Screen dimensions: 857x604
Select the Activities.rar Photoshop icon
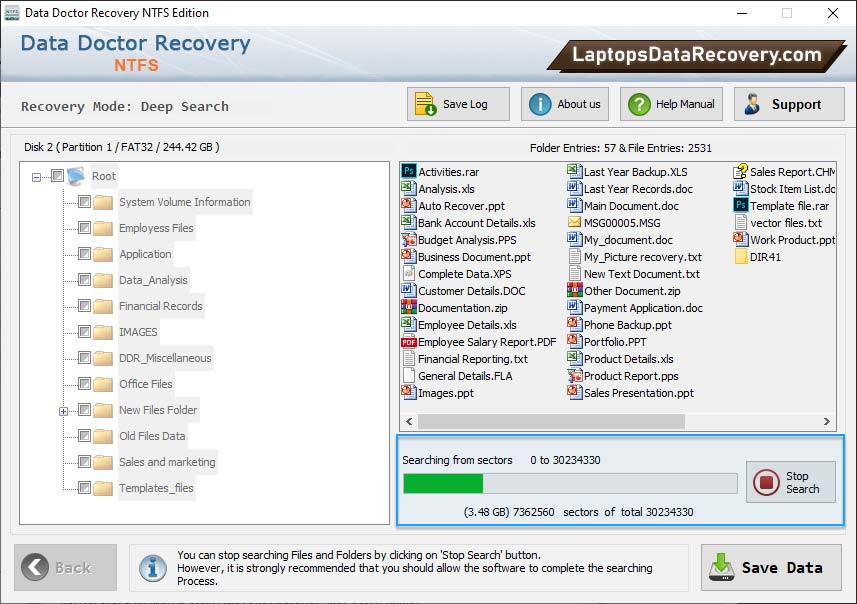point(408,171)
